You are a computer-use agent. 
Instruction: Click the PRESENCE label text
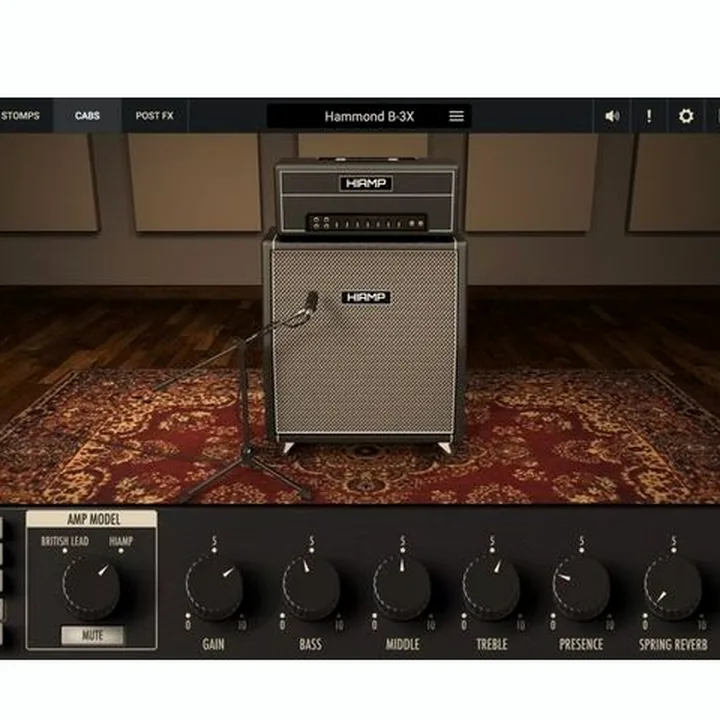(x=581, y=644)
